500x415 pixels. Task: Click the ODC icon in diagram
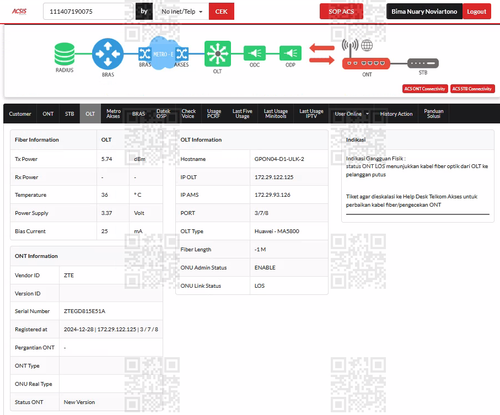255,53
